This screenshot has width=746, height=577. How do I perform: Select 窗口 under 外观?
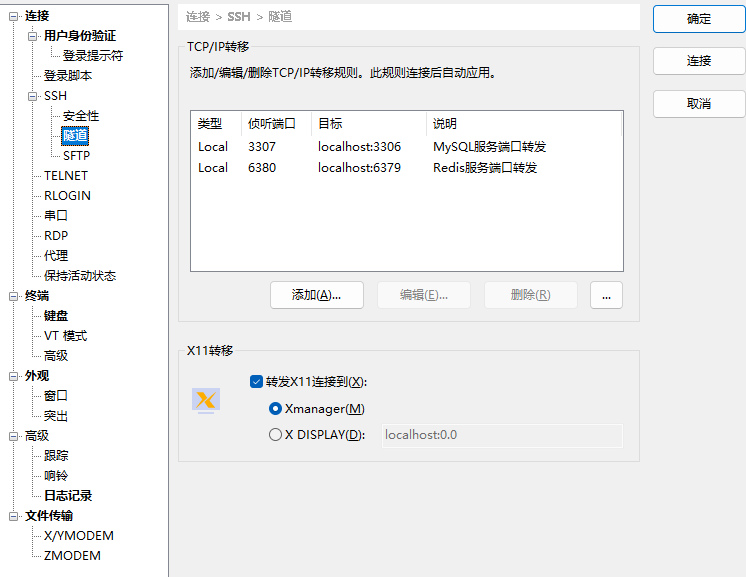coord(56,396)
